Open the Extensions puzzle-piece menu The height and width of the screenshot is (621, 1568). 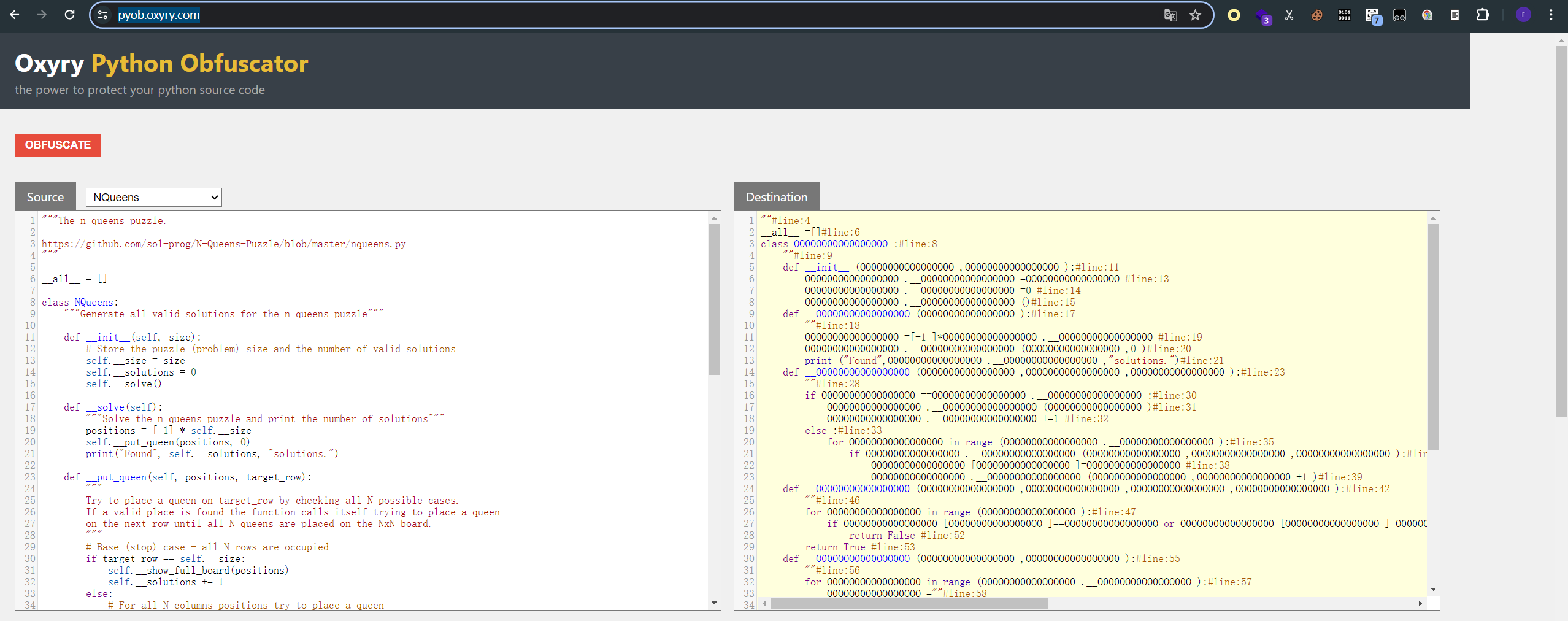(1483, 15)
